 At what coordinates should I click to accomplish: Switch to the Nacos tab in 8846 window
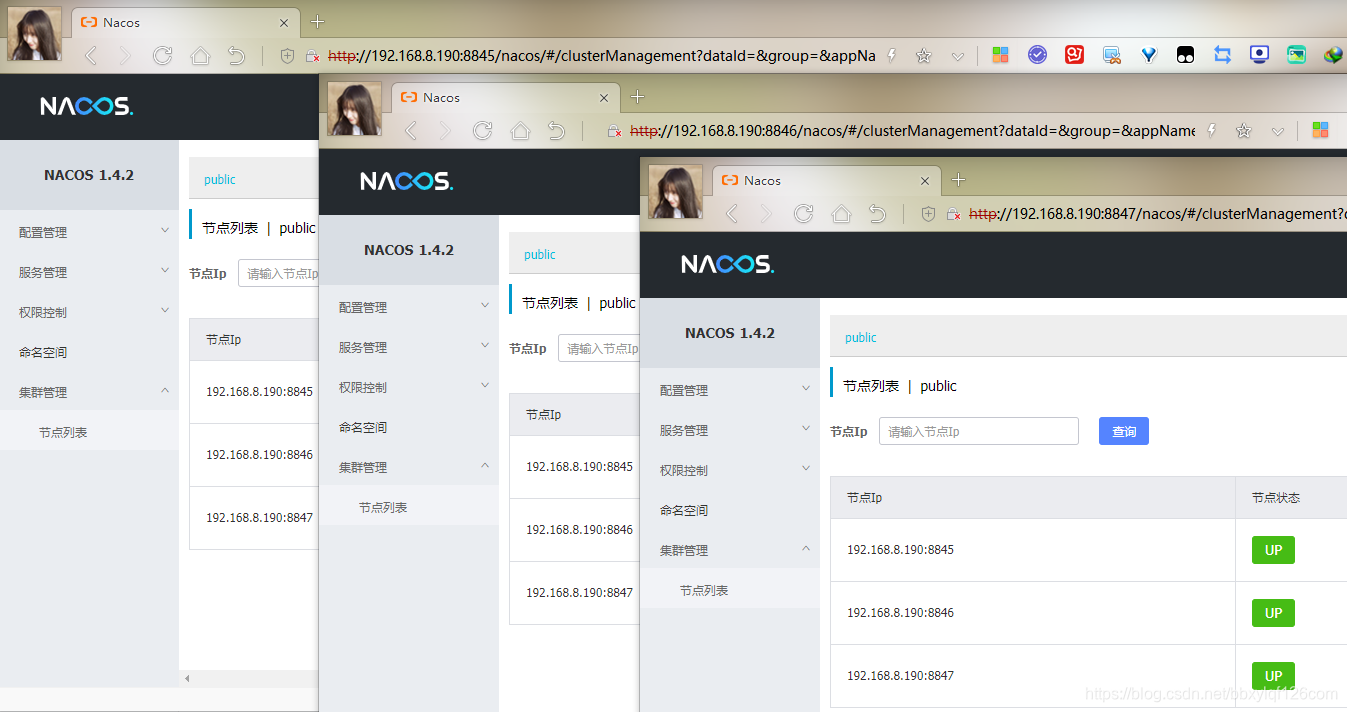point(505,97)
